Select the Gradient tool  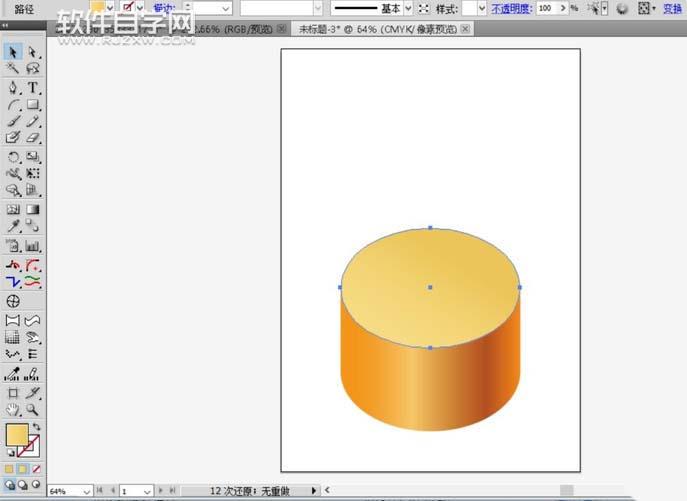[32, 210]
